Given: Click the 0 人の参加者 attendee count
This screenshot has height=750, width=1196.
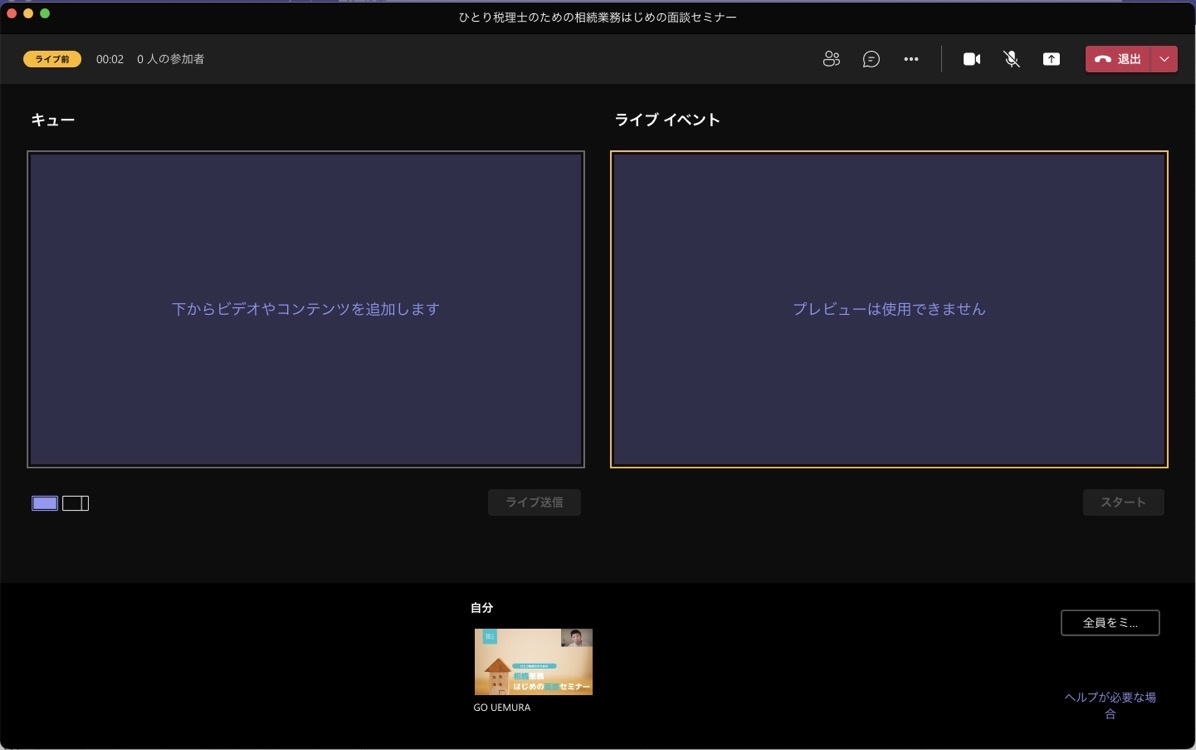Looking at the screenshot, I should point(171,59).
